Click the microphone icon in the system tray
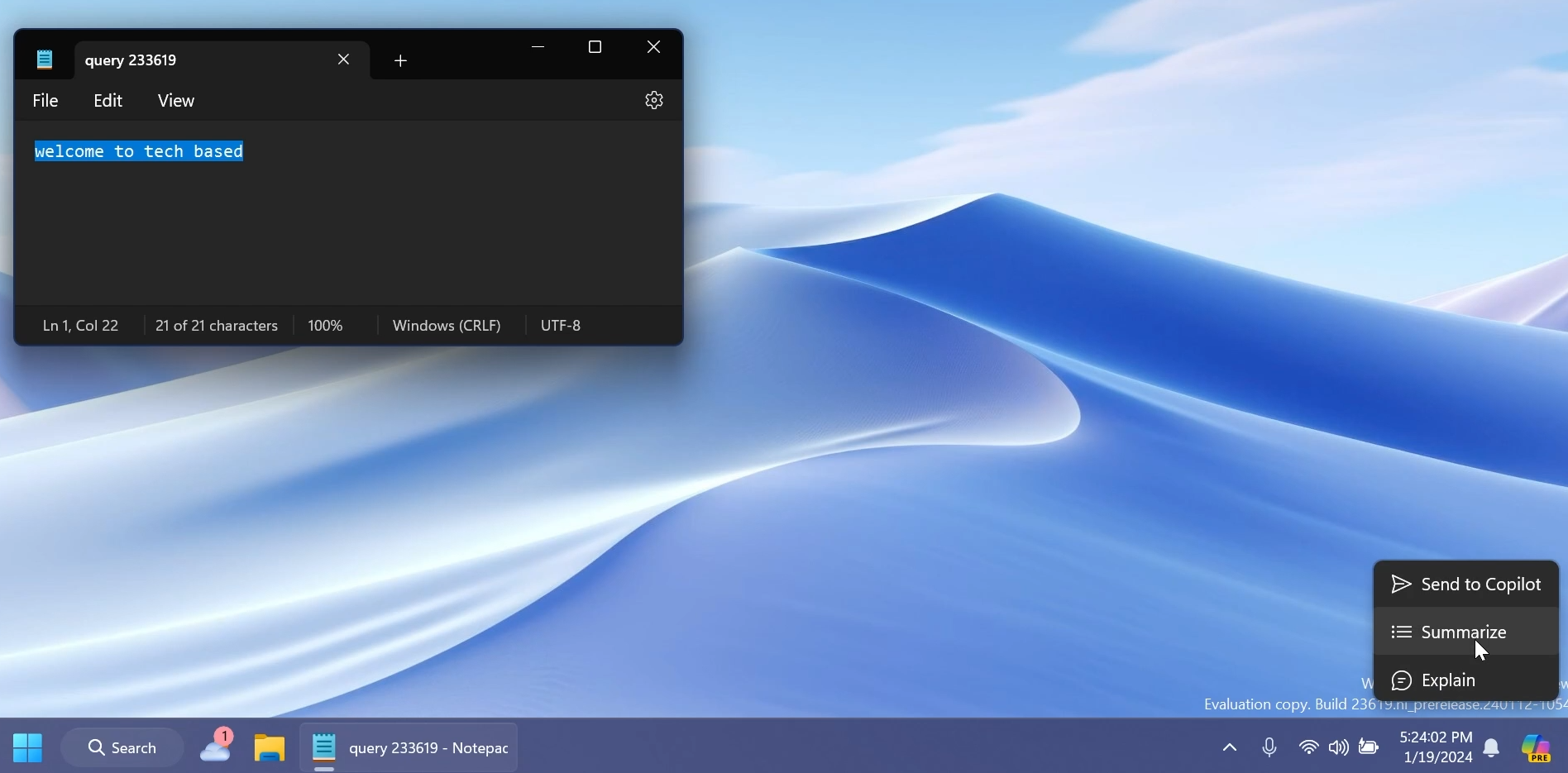 [1269, 747]
